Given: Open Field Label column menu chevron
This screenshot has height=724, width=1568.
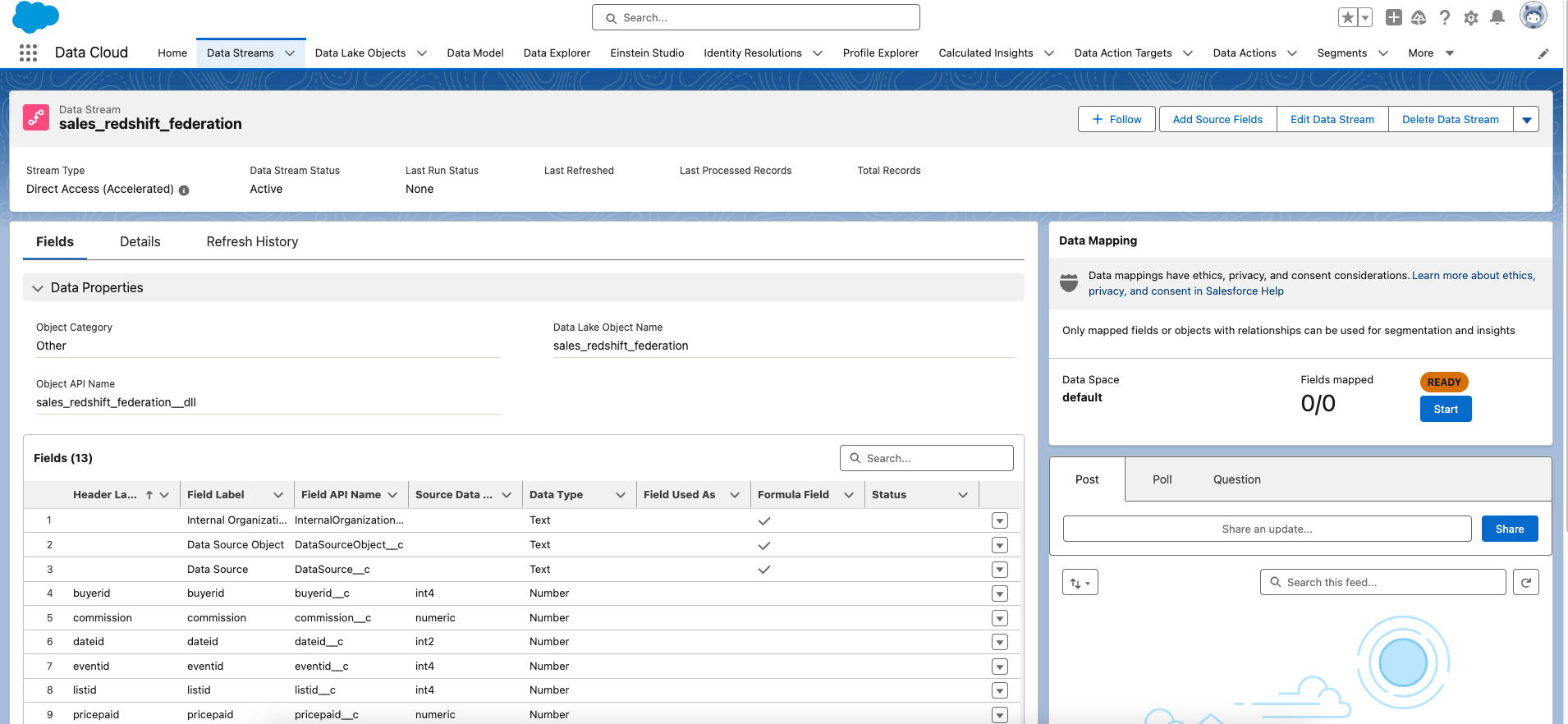Looking at the screenshot, I should pyautogui.click(x=278, y=495).
